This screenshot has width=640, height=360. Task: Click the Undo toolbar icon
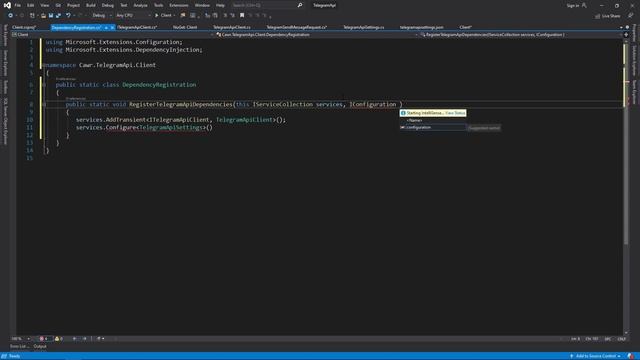[x=68, y=16]
